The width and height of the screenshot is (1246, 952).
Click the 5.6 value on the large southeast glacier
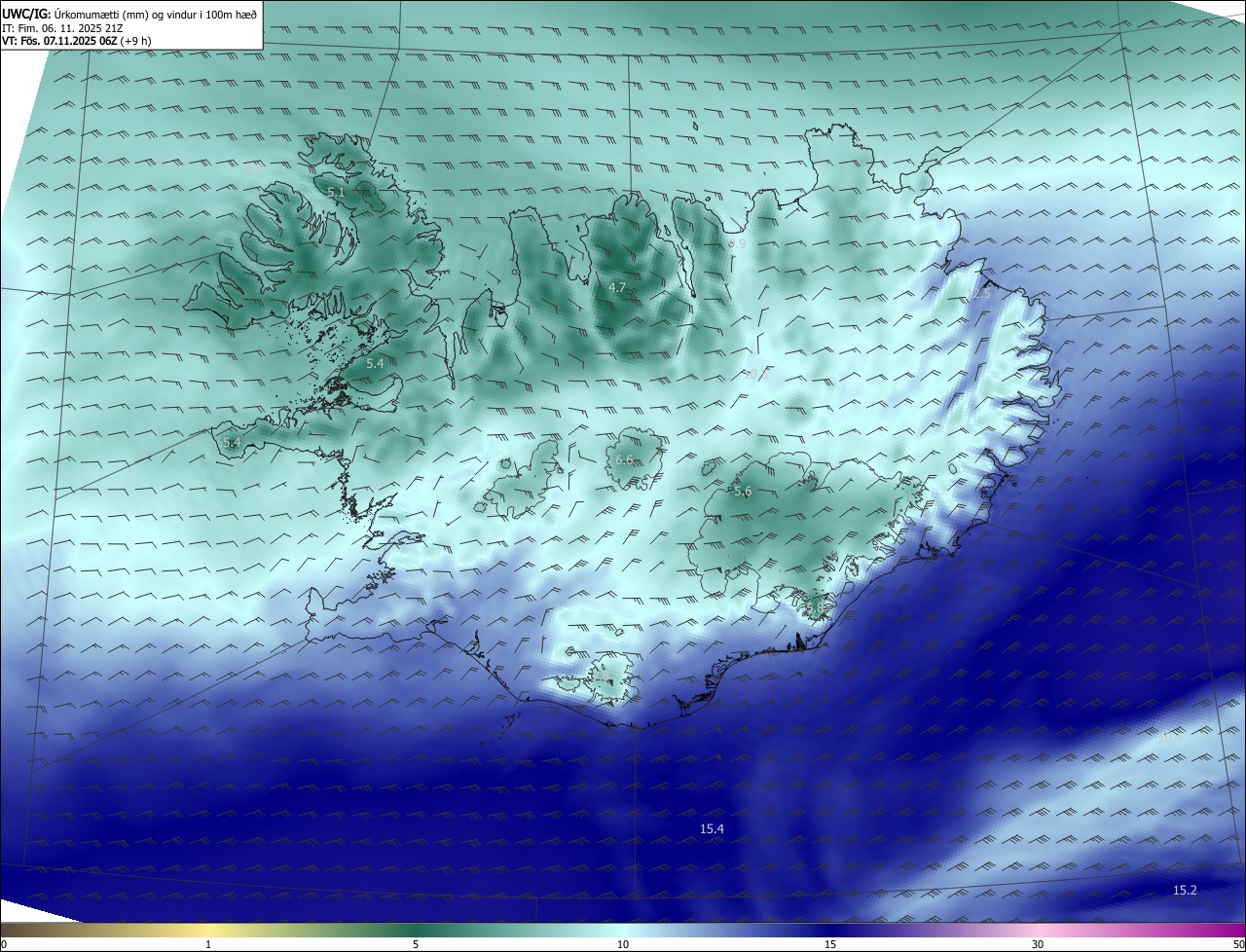click(743, 492)
